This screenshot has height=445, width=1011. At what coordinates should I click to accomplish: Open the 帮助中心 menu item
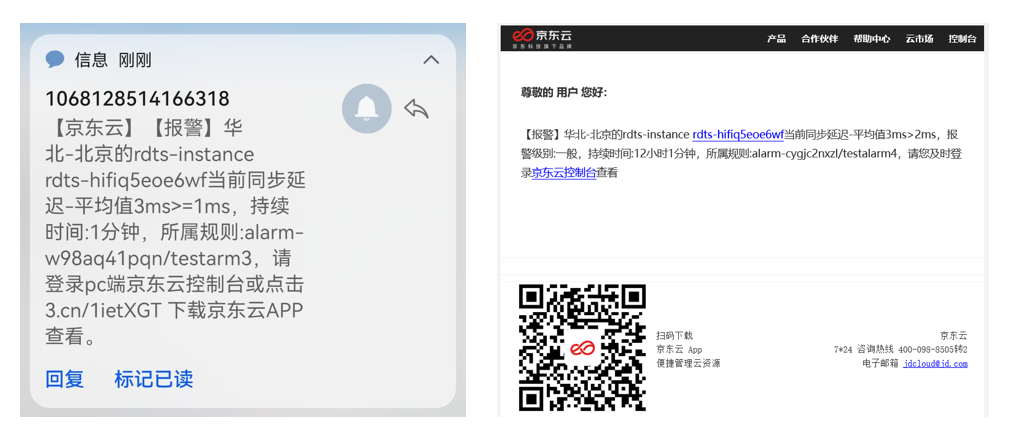[872, 39]
